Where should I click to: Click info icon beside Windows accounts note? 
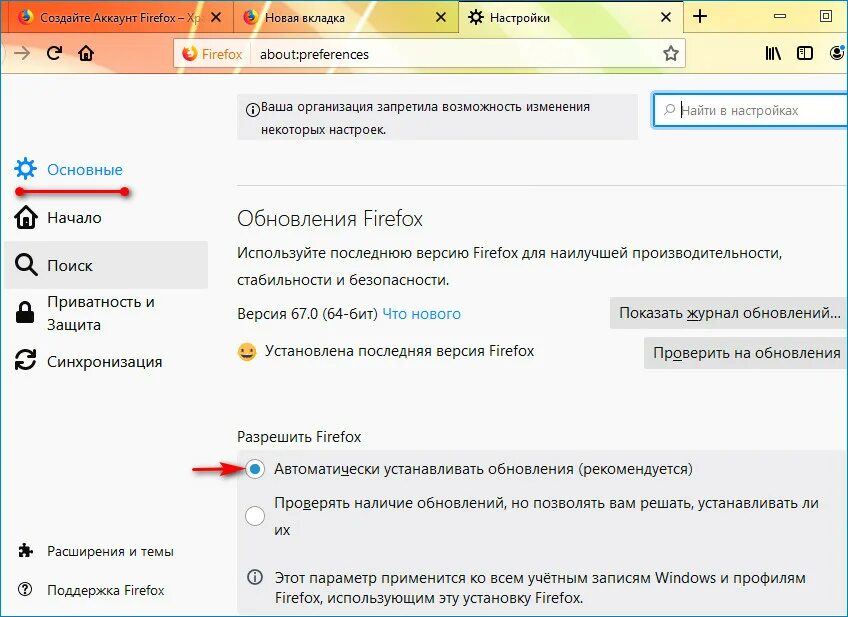pyautogui.click(x=255, y=577)
